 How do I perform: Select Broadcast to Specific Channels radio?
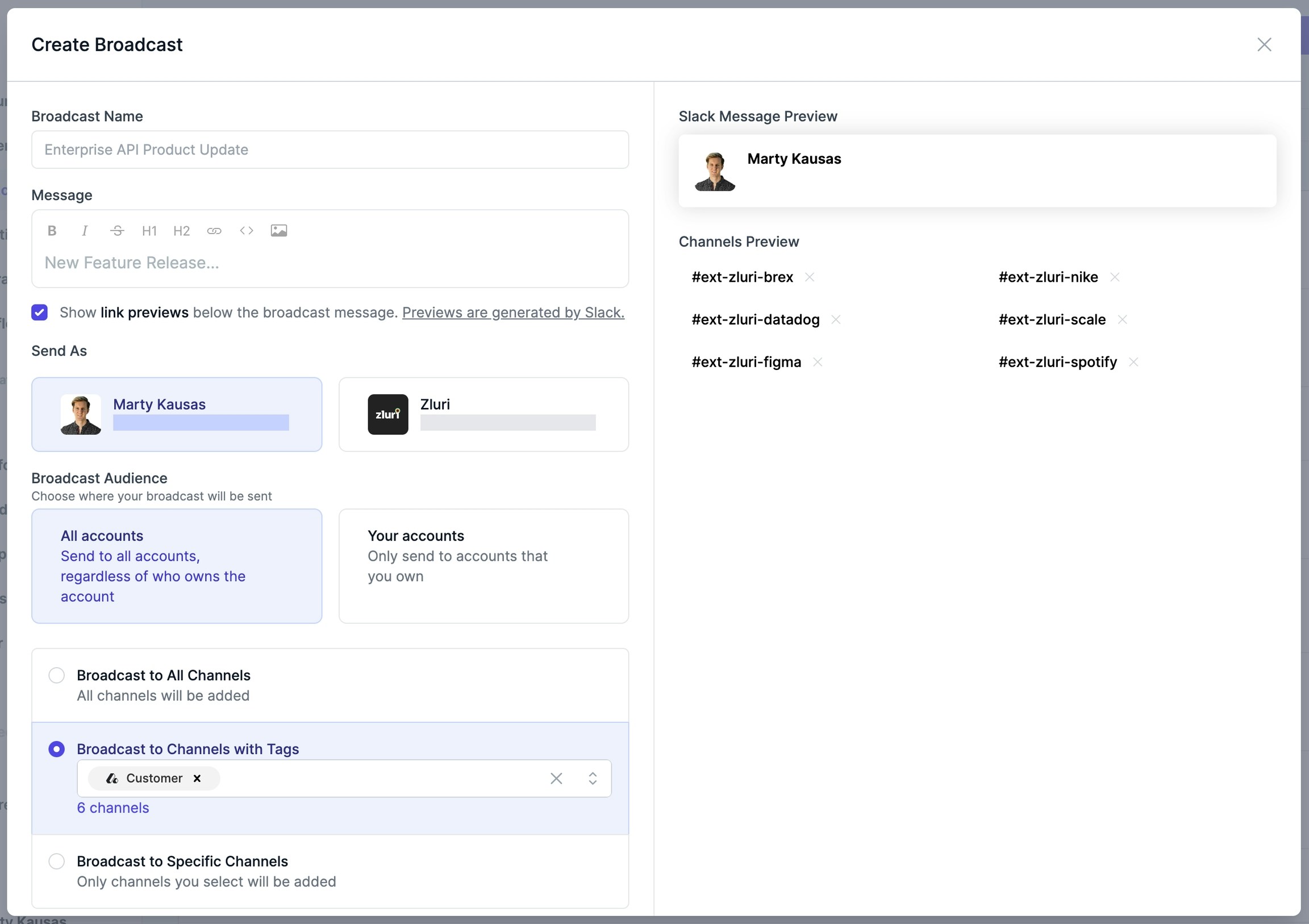(56, 861)
